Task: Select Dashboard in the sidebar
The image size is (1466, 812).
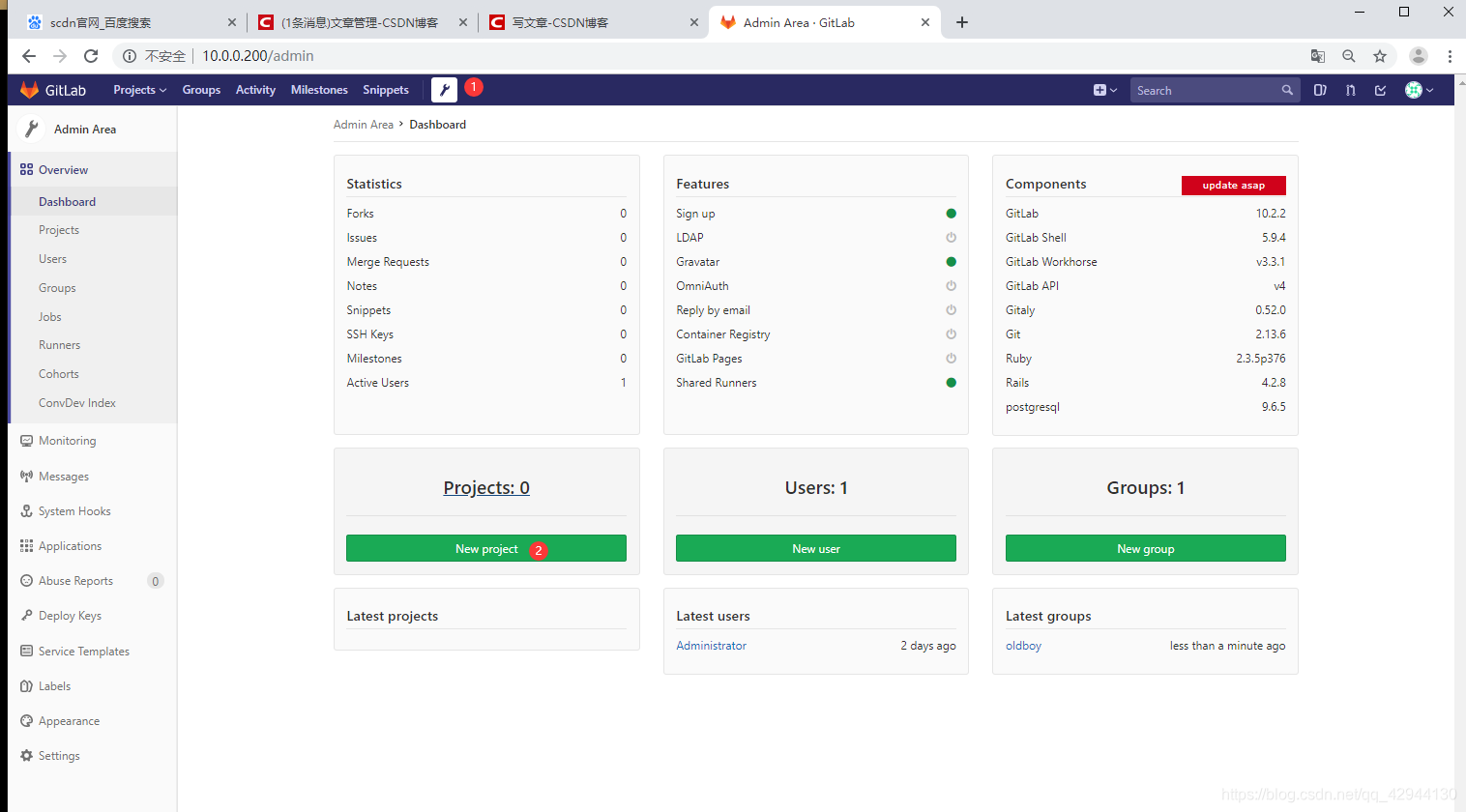Action: coord(93,201)
